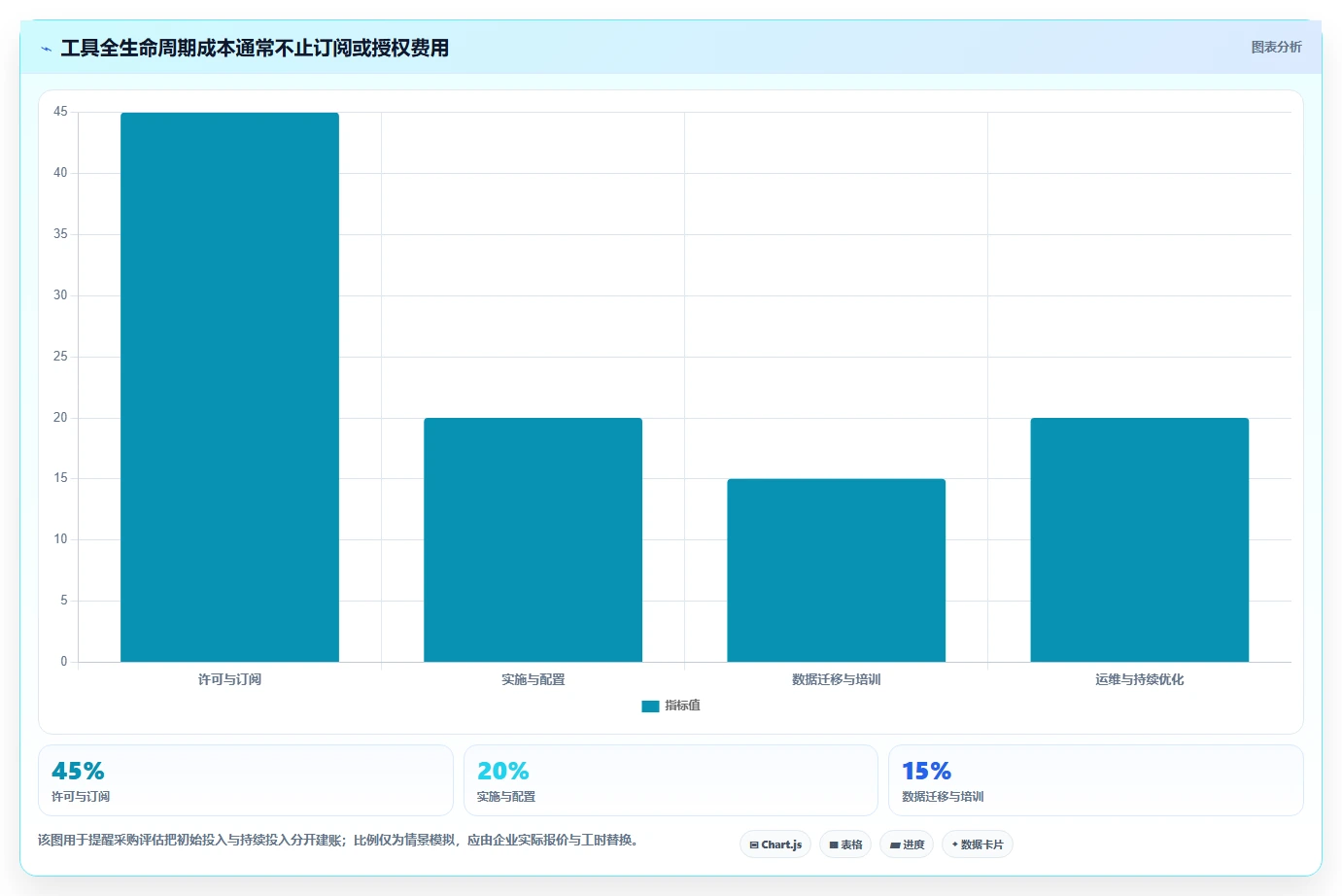Click the y-axis value 45

(60, 112)
